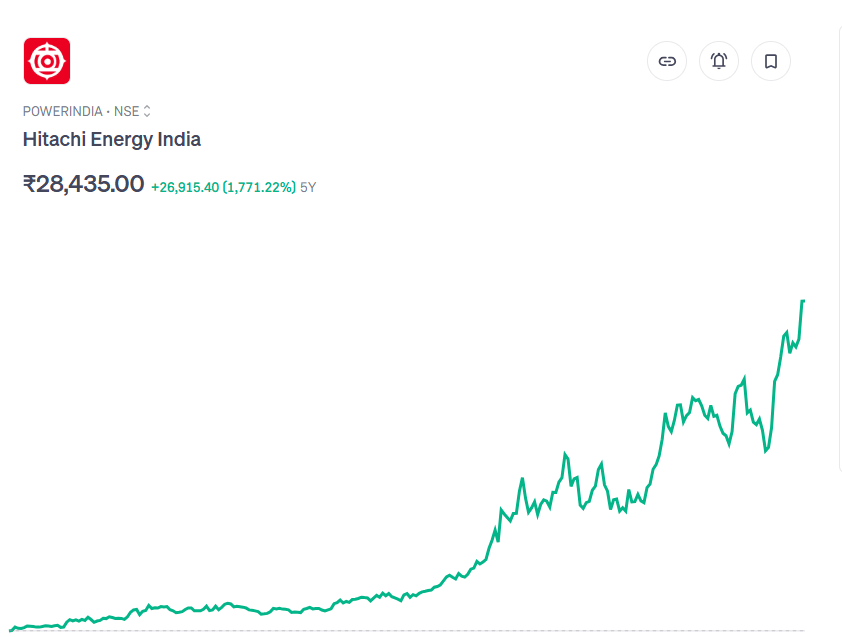Open the Hitachi Energy India title
The width and height of the screenshot is (842, 637).
click(112, 139)
